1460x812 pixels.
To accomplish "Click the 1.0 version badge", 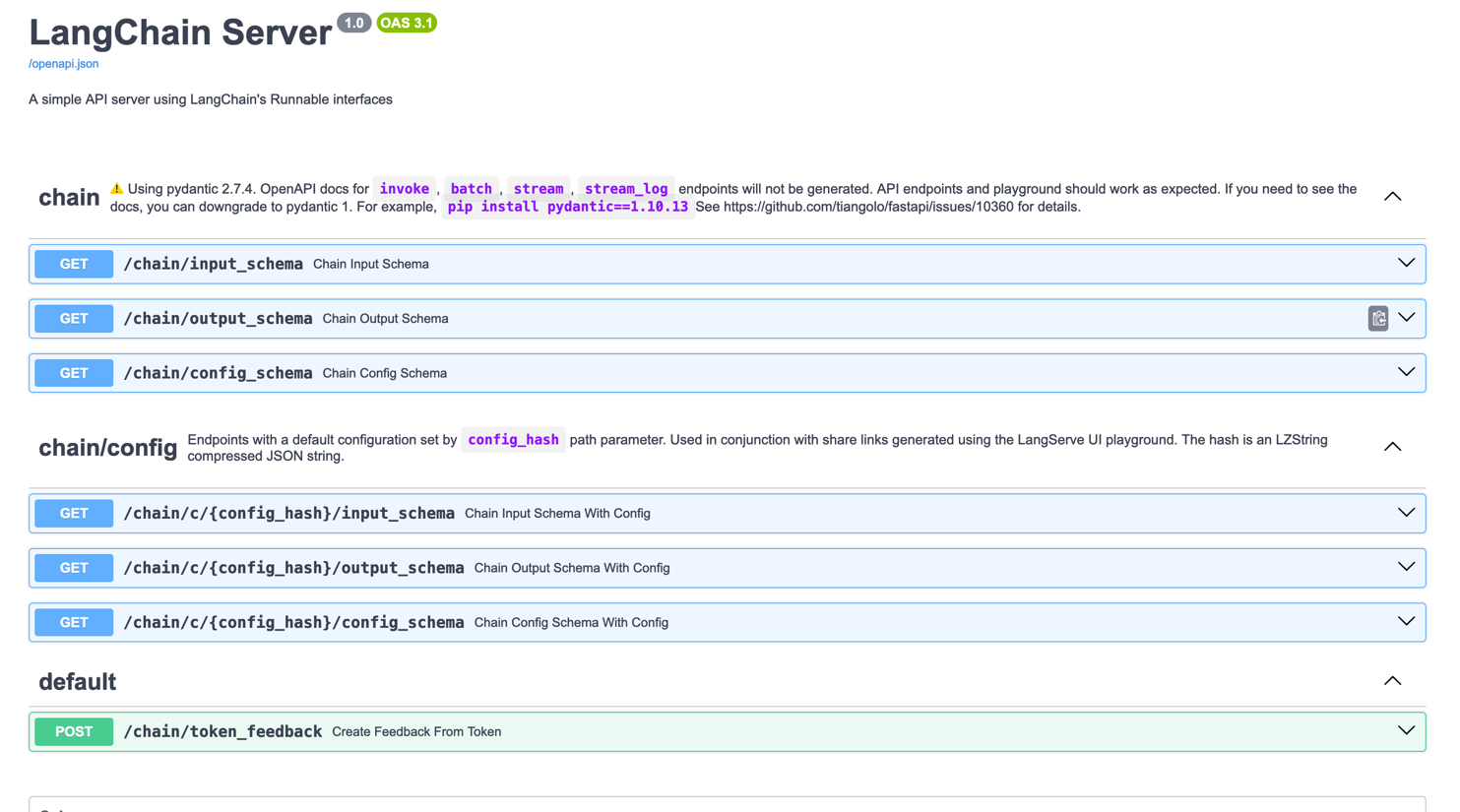I will [353, 23].
